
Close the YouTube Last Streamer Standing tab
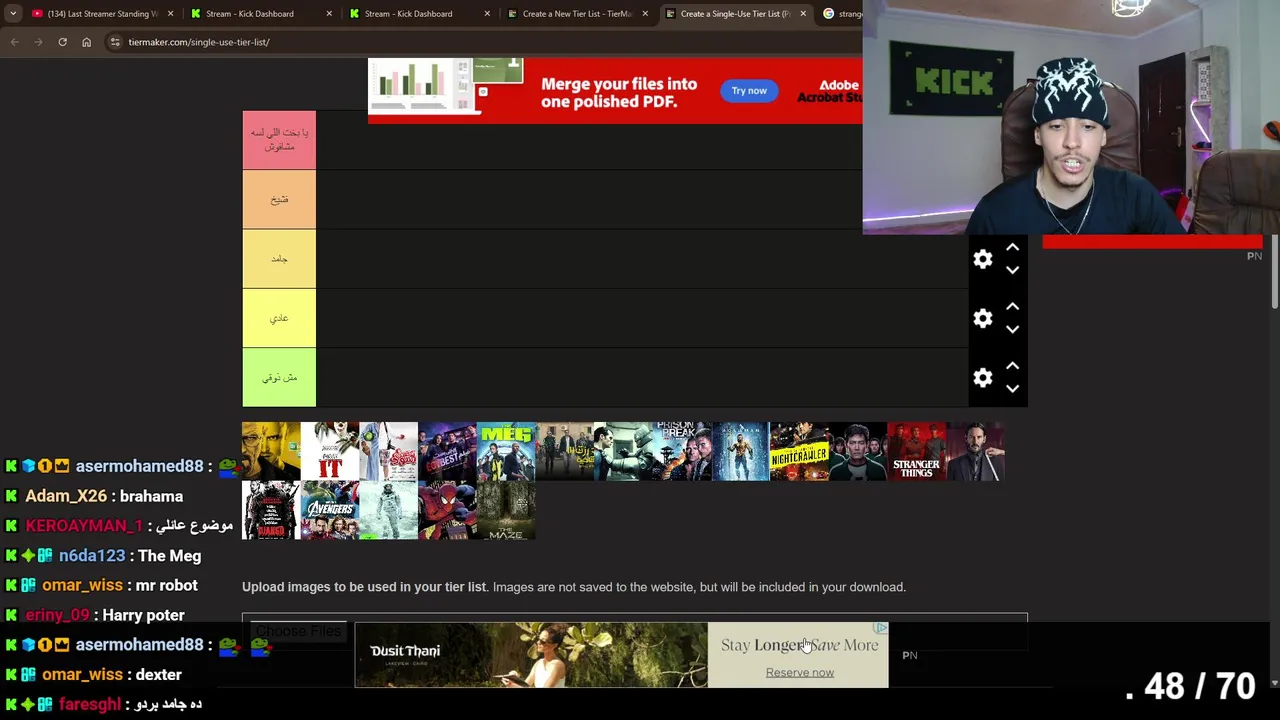click(170, 14)
